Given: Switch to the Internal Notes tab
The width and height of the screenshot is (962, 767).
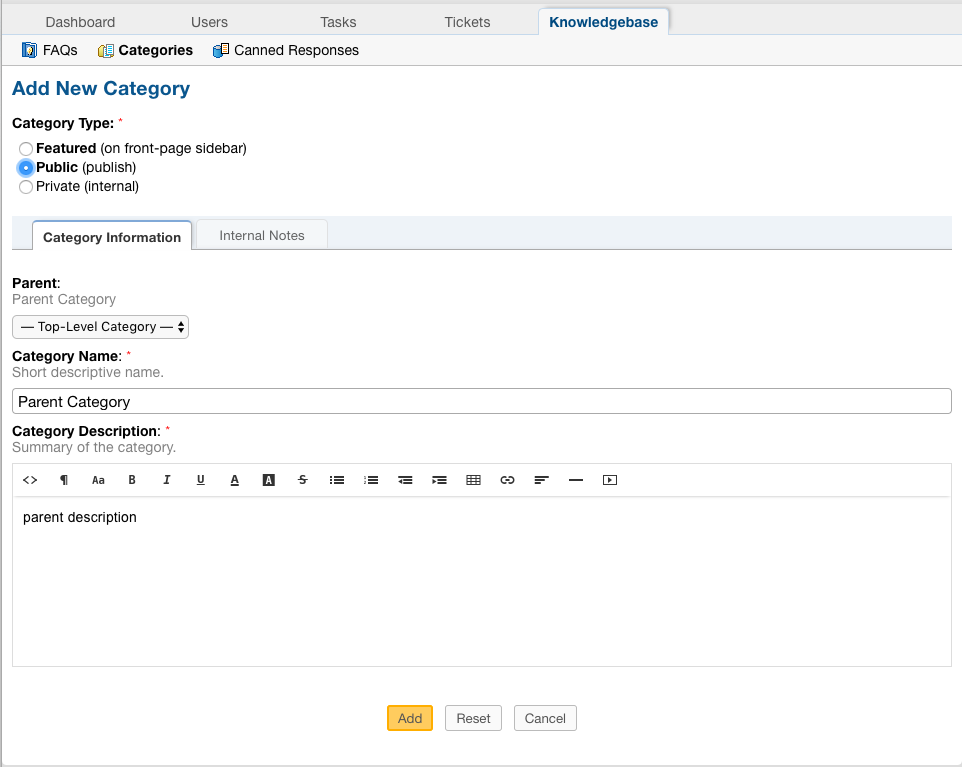Looking at the screenshot, I should pos(261,235).
